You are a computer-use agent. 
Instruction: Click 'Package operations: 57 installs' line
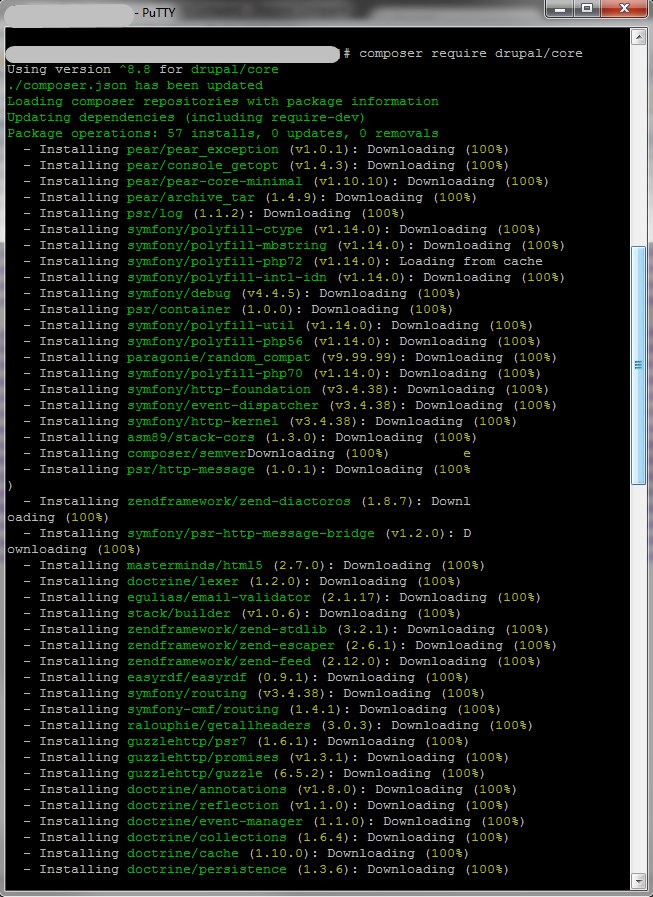[223, 133]
